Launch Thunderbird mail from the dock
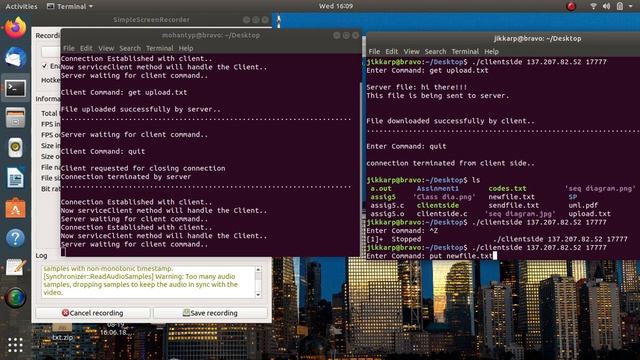The width and height of the screenshot is (640, 360). coord(15,58)
